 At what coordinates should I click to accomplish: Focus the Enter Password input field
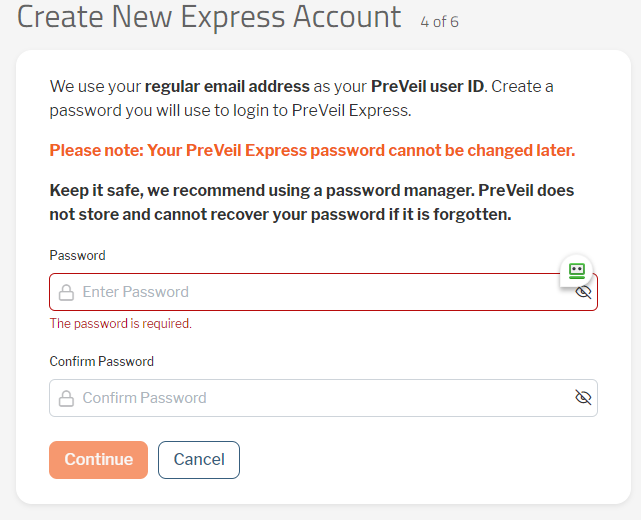click(323, 292)
